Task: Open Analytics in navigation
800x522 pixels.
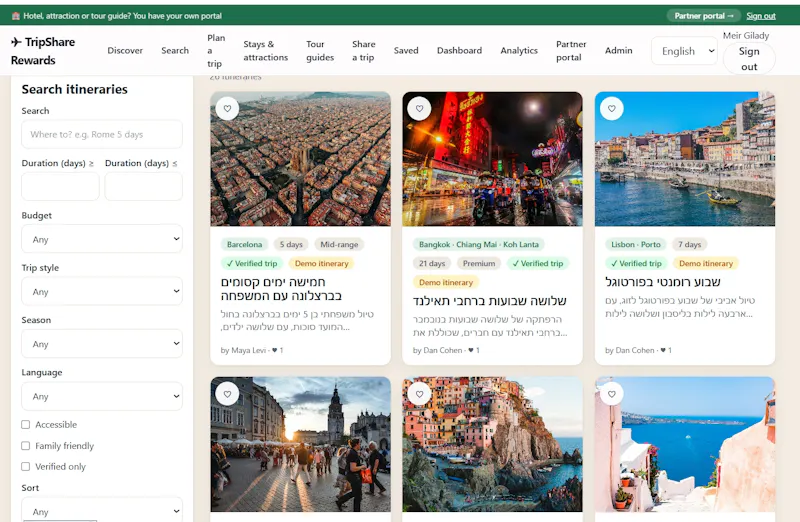Action: pos(519,51)
